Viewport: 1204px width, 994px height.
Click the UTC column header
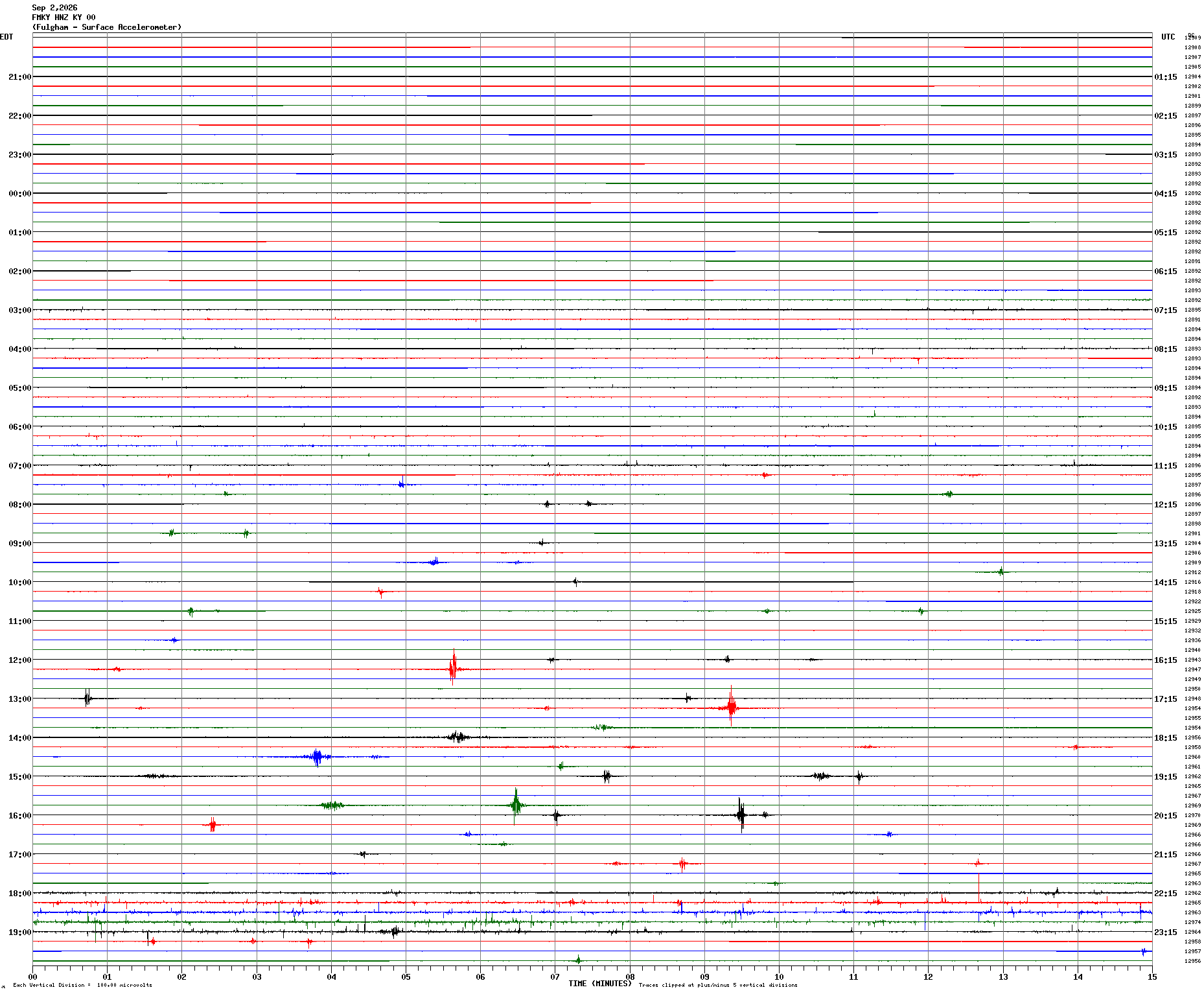(x=1168, y=37)
